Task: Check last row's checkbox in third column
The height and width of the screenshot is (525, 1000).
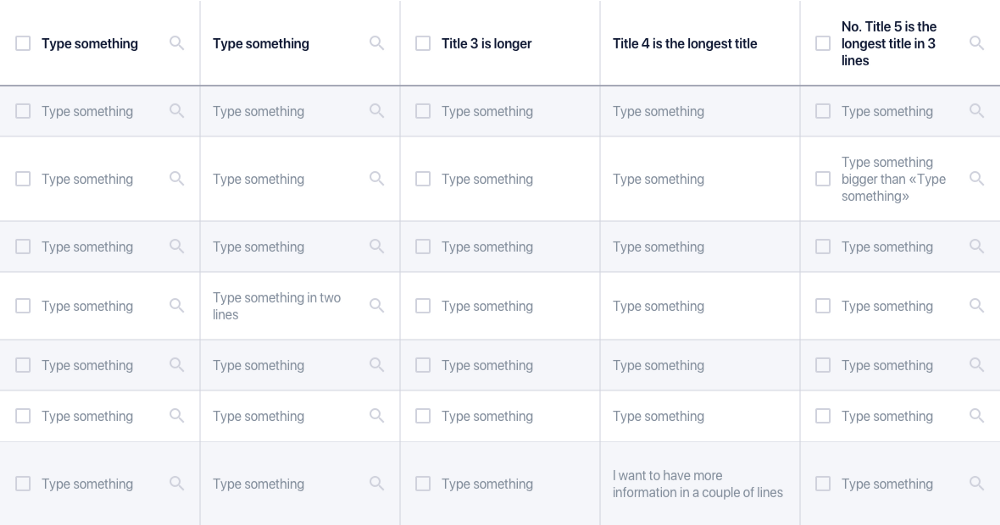Action: 423,484
